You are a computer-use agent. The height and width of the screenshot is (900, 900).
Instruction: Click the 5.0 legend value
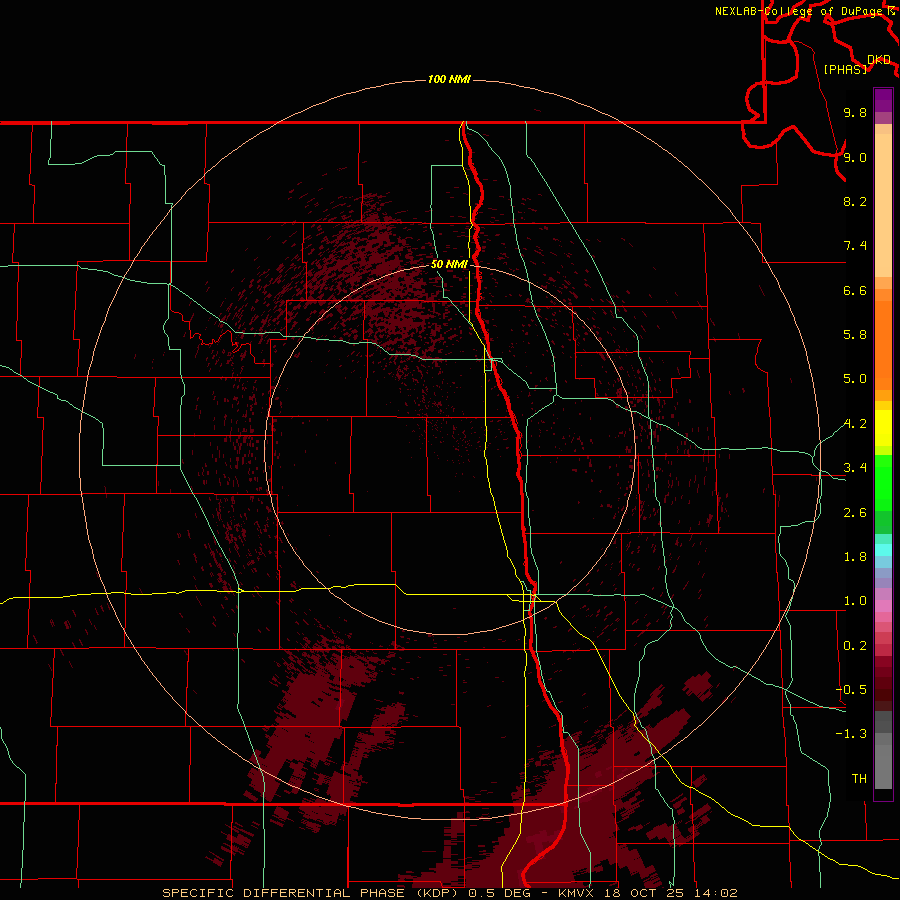click(x=855, y=379)
